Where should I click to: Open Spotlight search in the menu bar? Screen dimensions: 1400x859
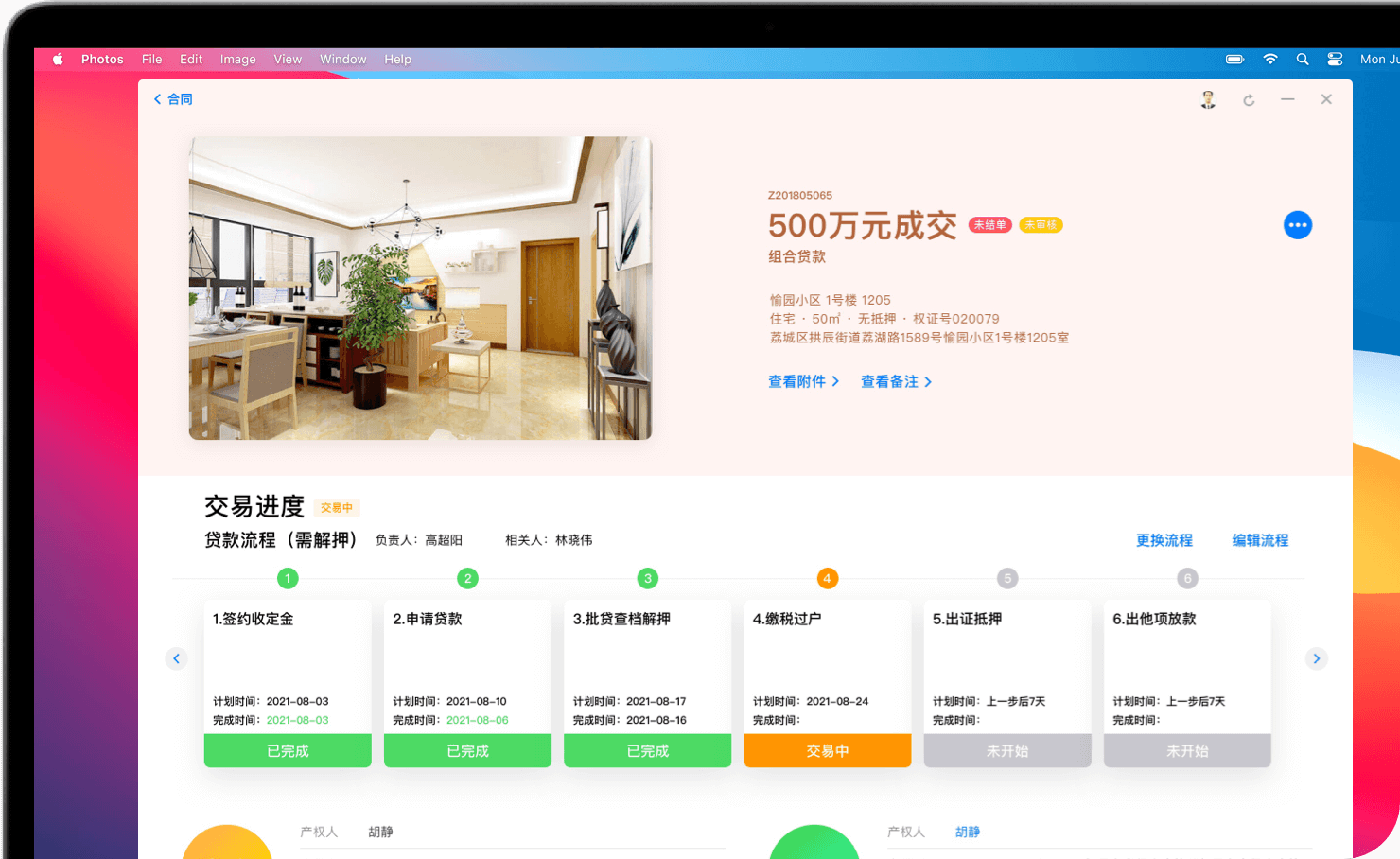[1303, 59]
